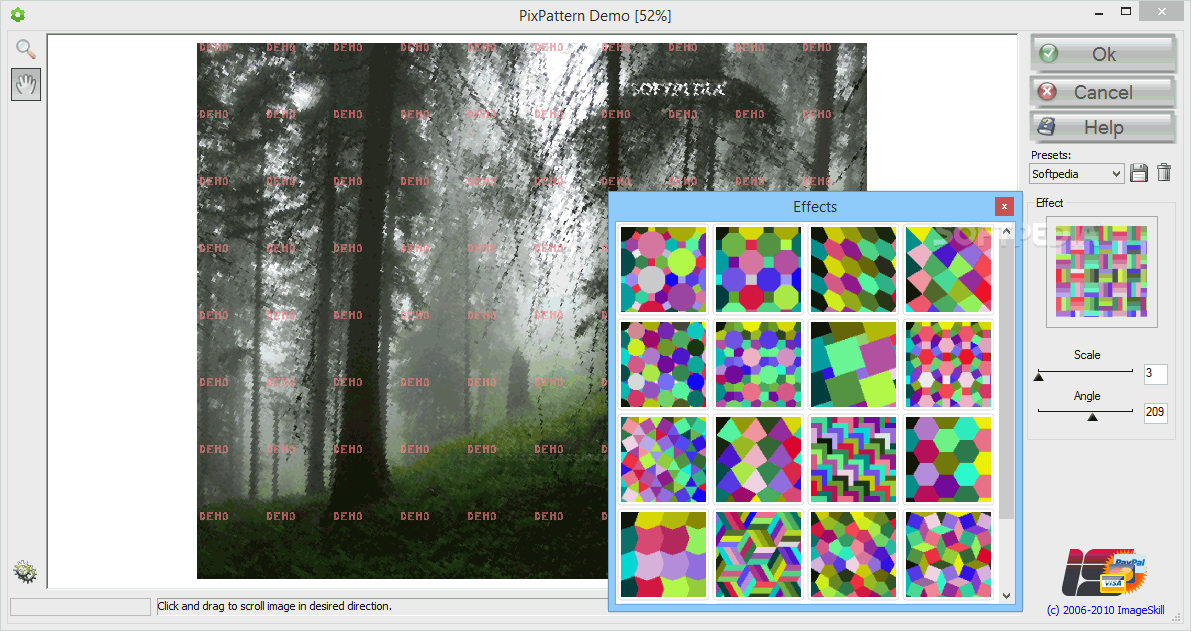The image size is (1191, 631).
Task: Click the Effects panel scroll down arrow
Action: tap(1006, 596)
